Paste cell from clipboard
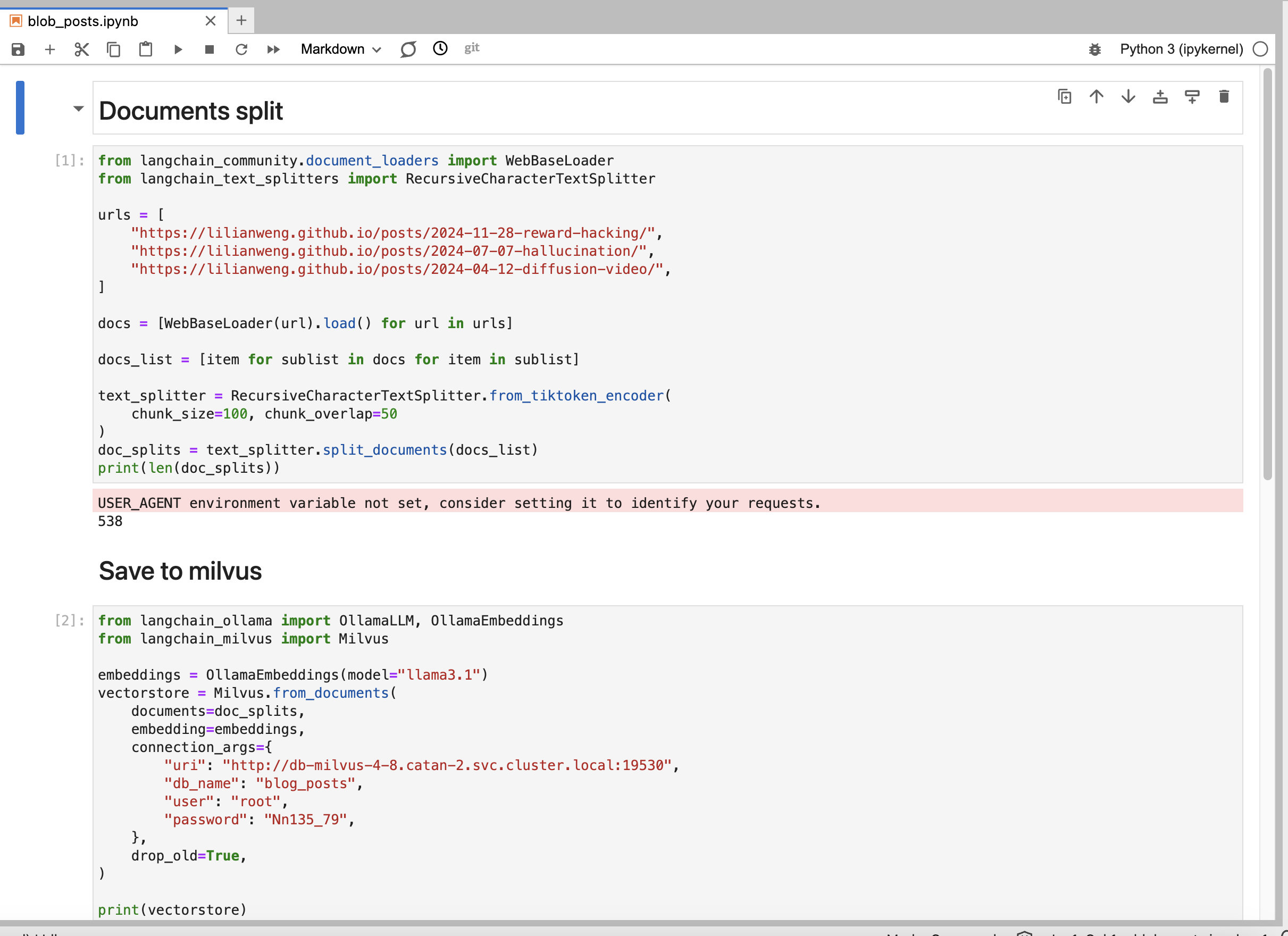Image resolution: width=1288 pixels, height=936 pixels. [145, 49]
